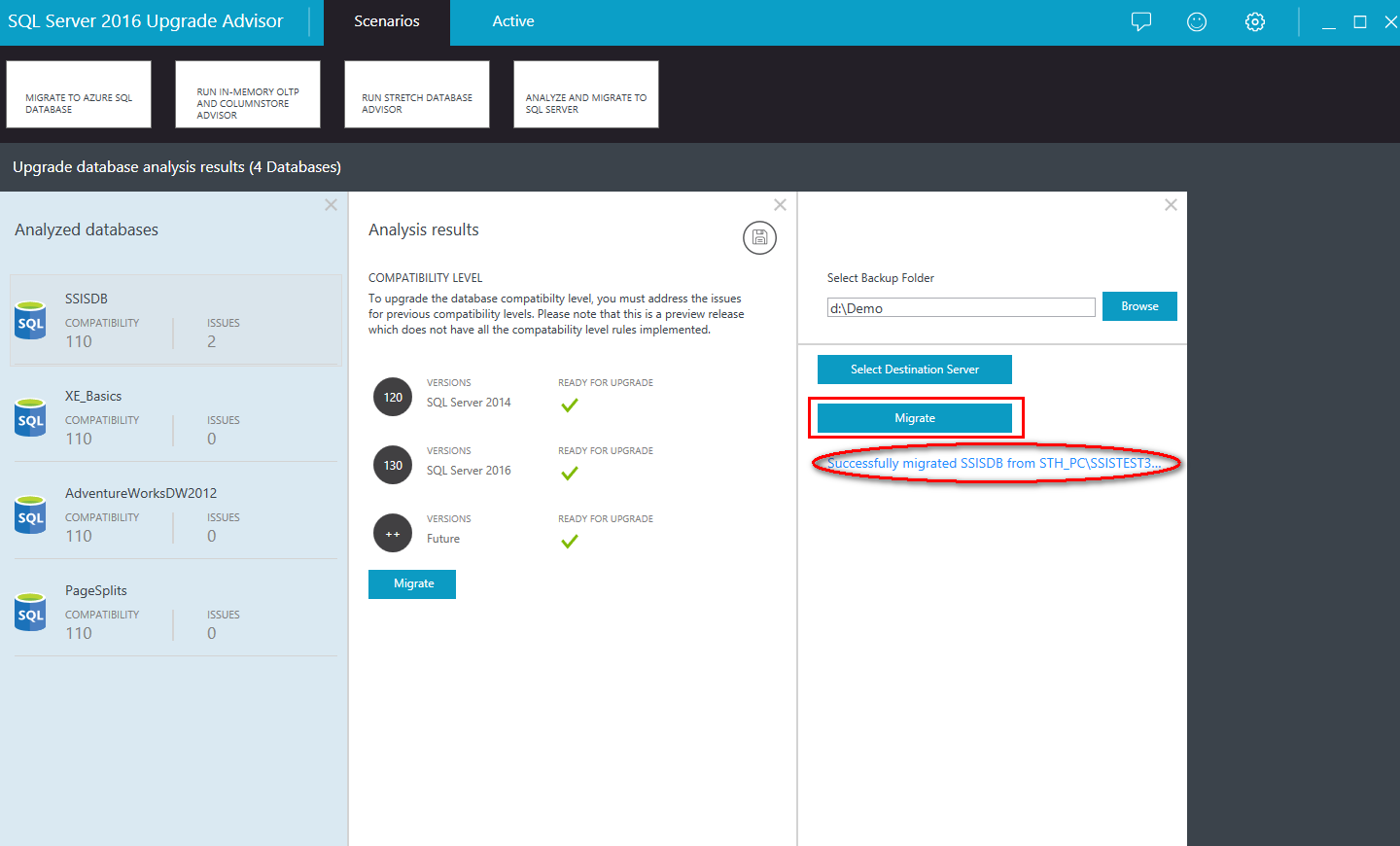Click Select Destination Server button

(915, 370)
